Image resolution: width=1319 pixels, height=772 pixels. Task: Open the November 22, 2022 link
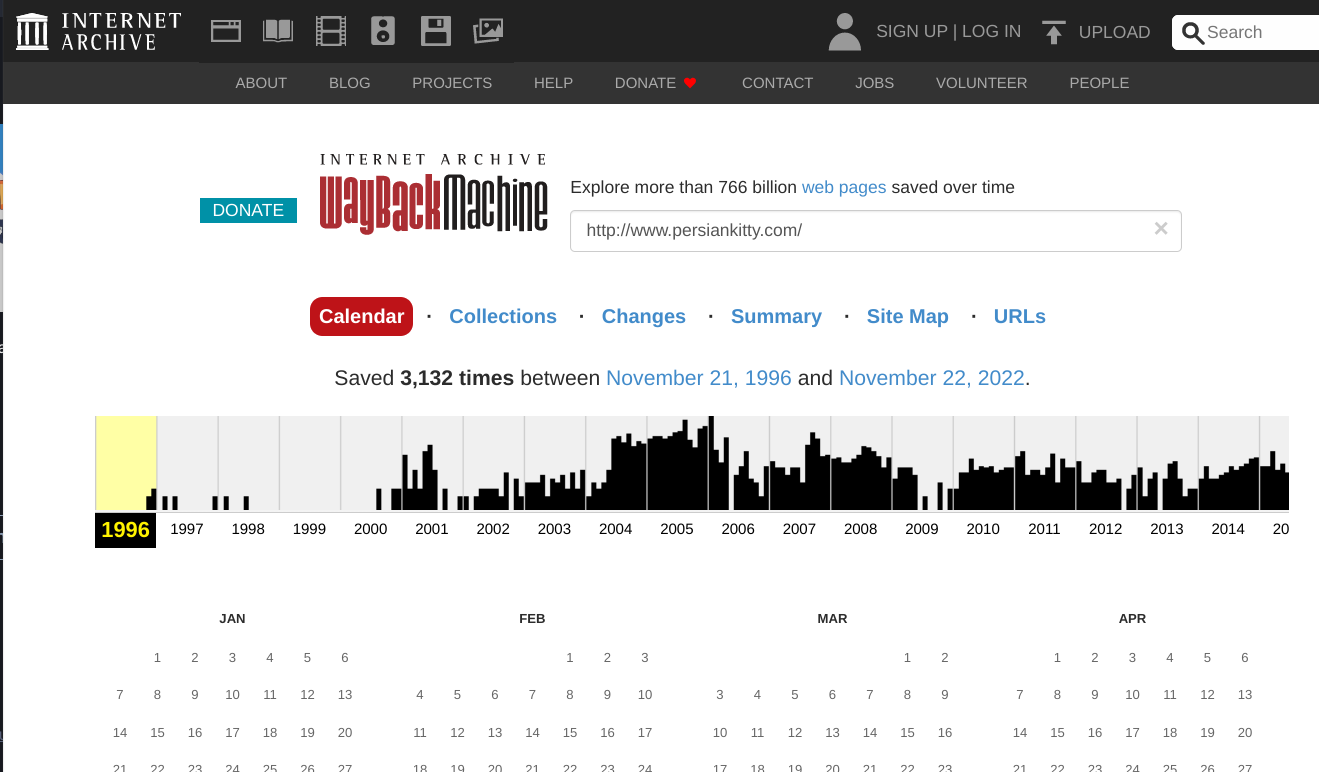[x=932, y=378]
